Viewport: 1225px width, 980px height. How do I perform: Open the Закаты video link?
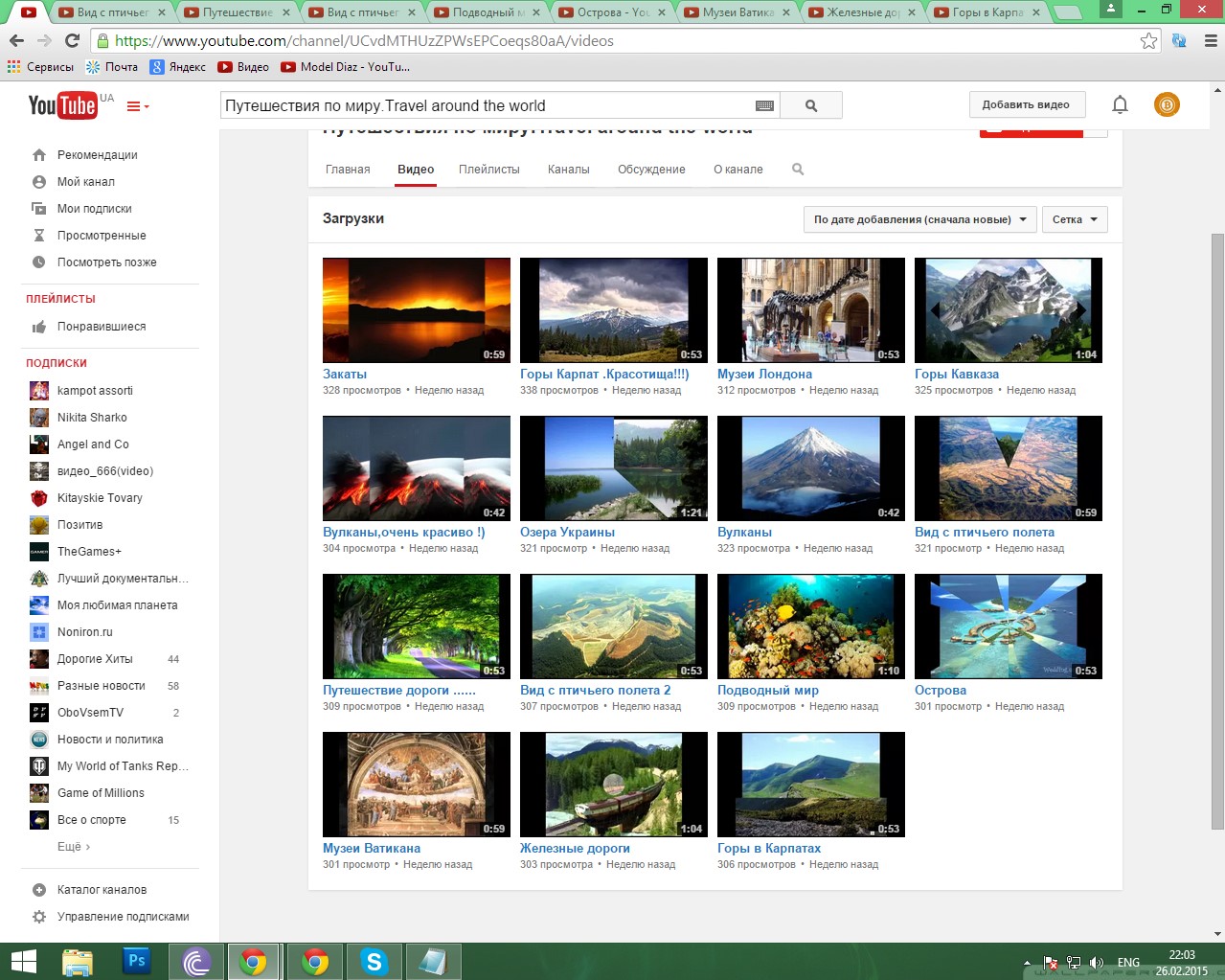pos(345,374)
